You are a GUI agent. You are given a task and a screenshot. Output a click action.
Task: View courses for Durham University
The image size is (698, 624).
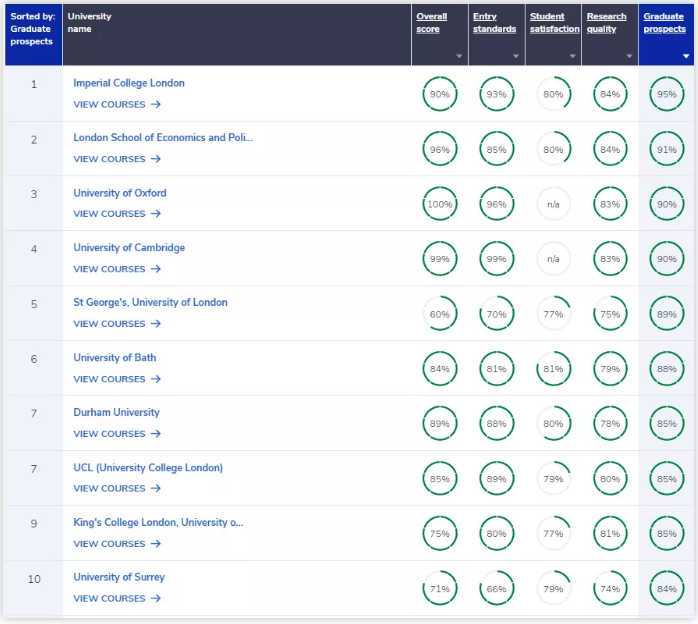click(117, 434)
